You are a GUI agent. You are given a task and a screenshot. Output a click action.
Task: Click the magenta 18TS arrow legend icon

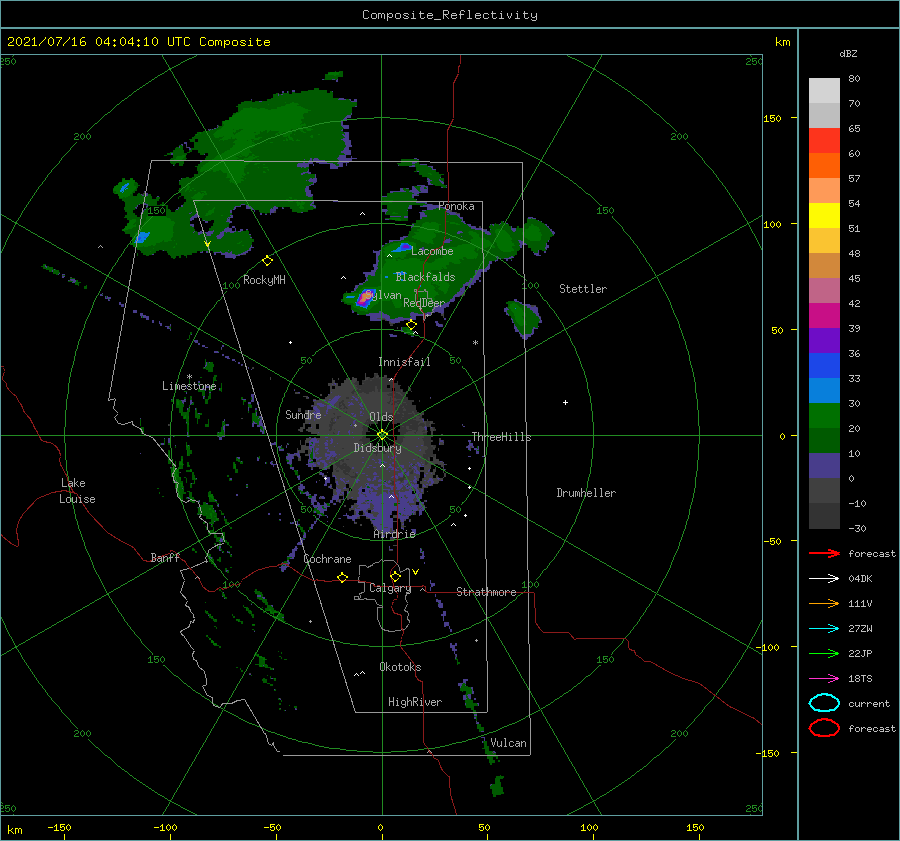(x=824, y=679)
